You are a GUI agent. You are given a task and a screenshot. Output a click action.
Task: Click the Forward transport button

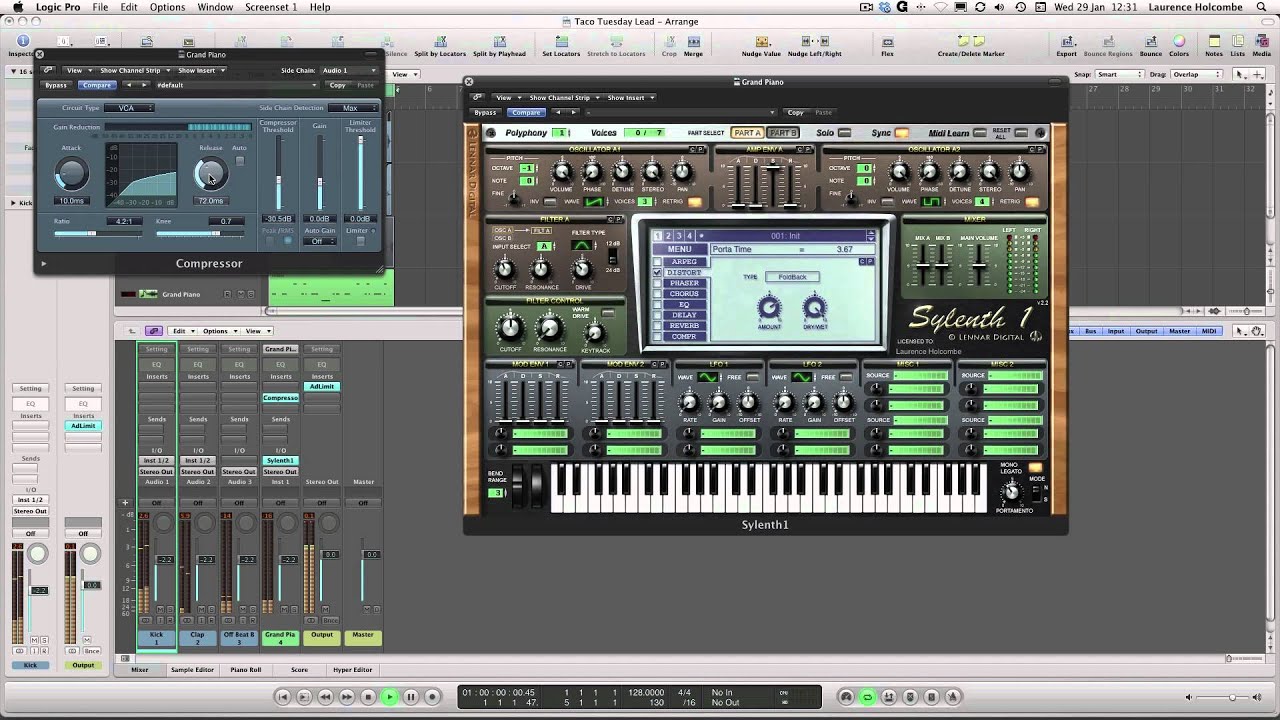click(x=347, y=697)
